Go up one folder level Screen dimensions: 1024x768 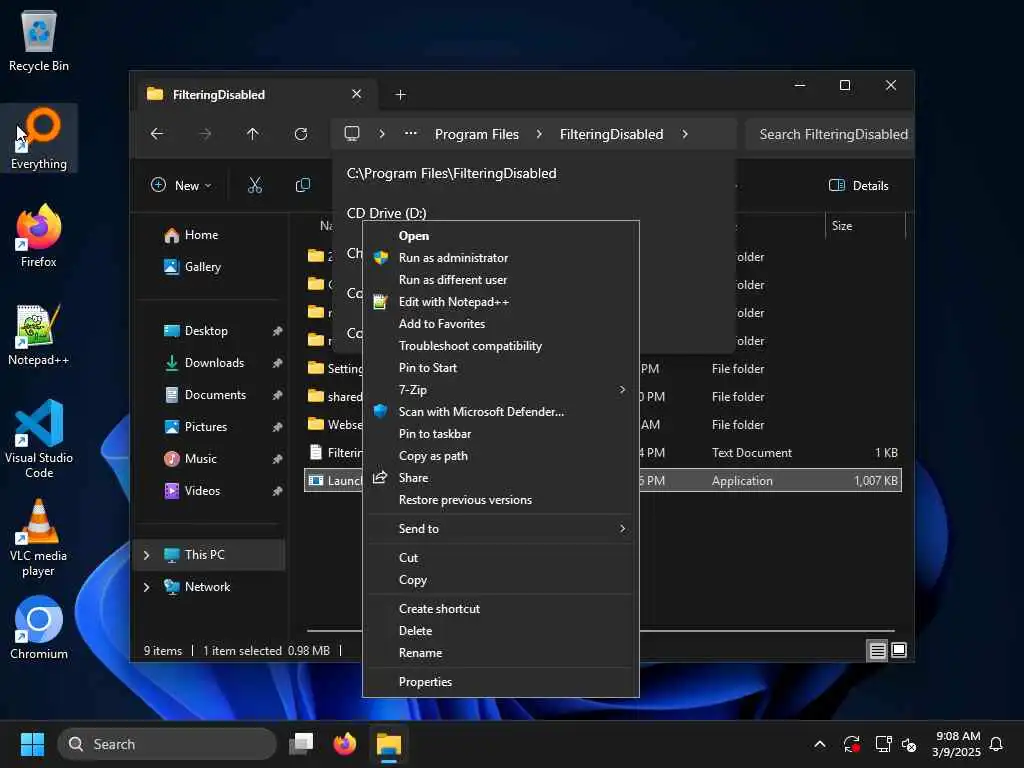[253, 134]
